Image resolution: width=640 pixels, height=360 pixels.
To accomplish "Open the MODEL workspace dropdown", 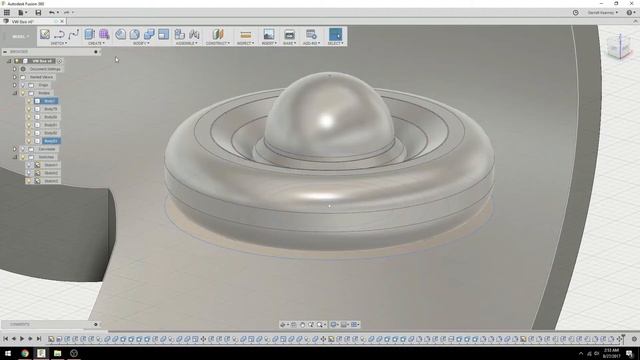I will (x=20, y=36).
